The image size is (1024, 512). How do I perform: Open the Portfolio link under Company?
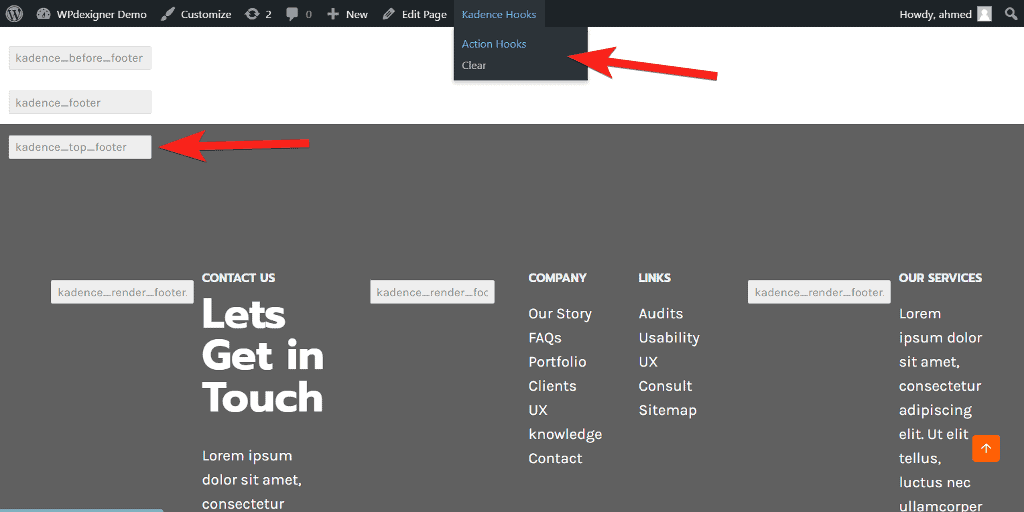557,362
